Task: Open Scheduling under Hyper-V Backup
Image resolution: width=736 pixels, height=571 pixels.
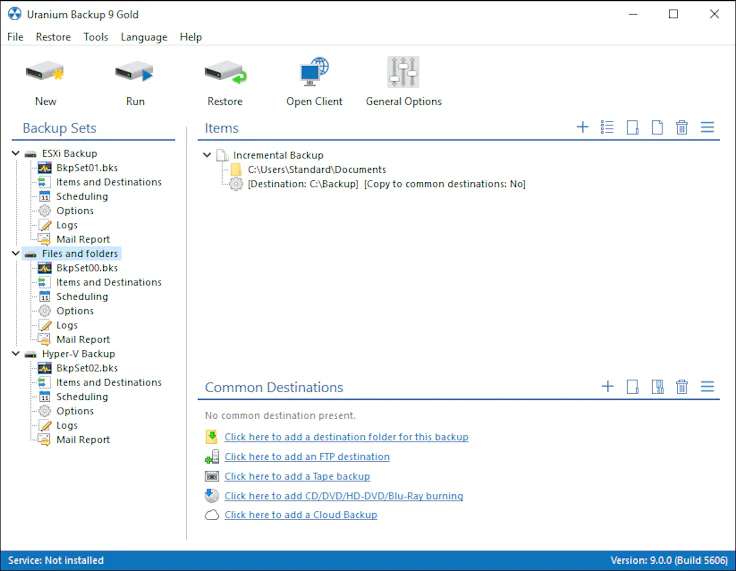Action: click(x=82, y=396)
